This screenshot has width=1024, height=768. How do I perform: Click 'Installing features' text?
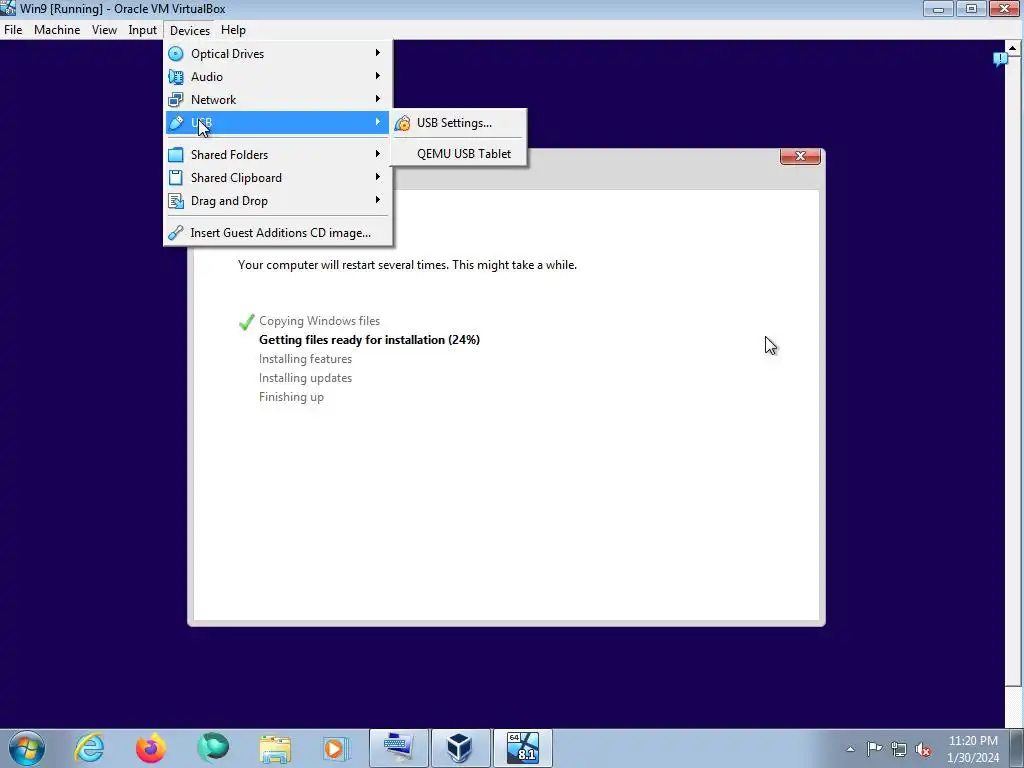click(x=305, y=359)
